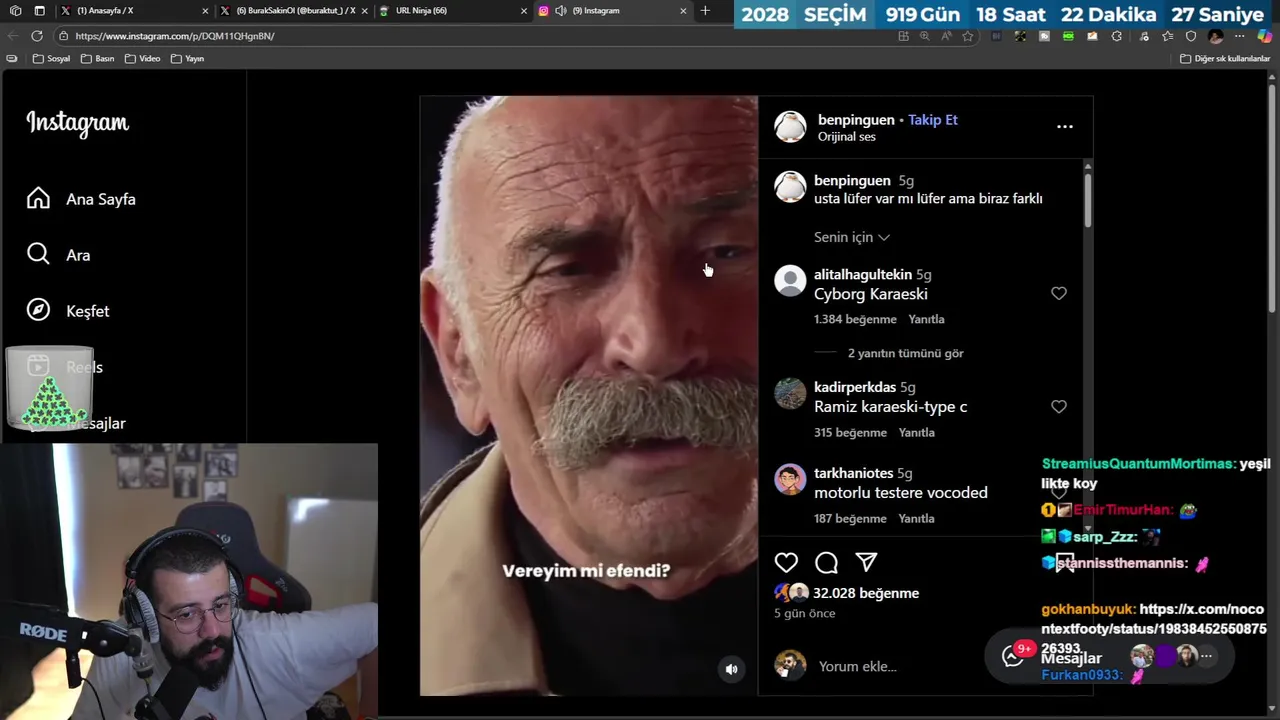Open Ana Sayfa in Instagram sidebar
Screen dimensions: 1280x720
(x=81, y=199)
